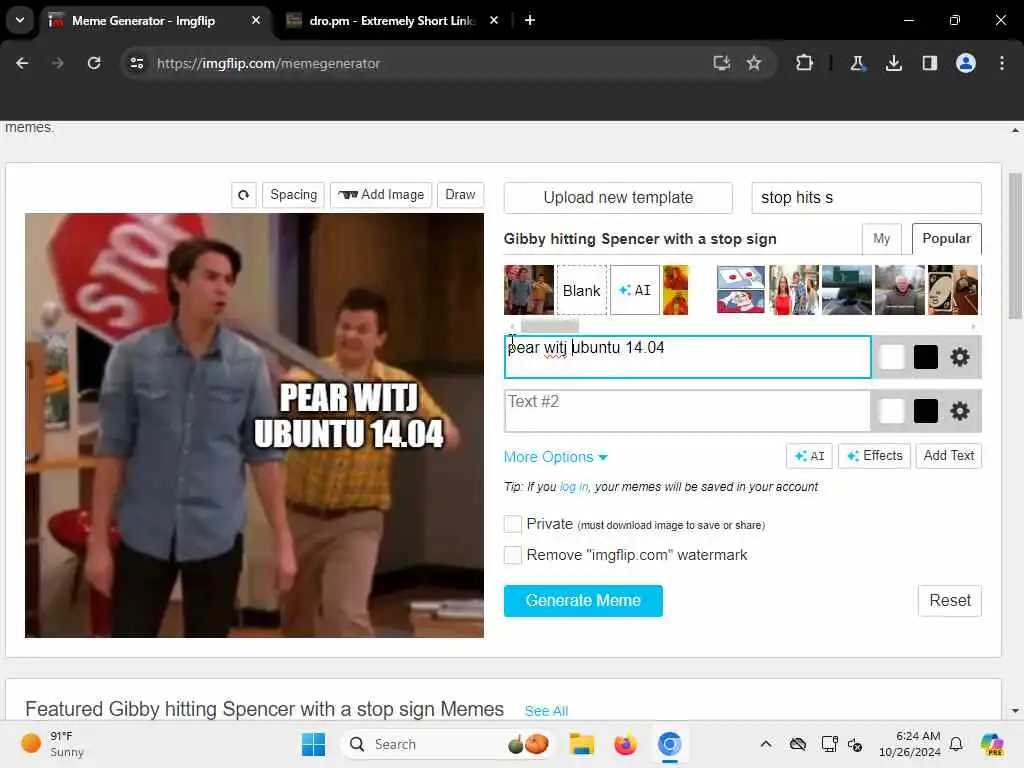Open the browser profile avatar
The width and height of the screenshot is (1024, 768).
tap(965, 63)
